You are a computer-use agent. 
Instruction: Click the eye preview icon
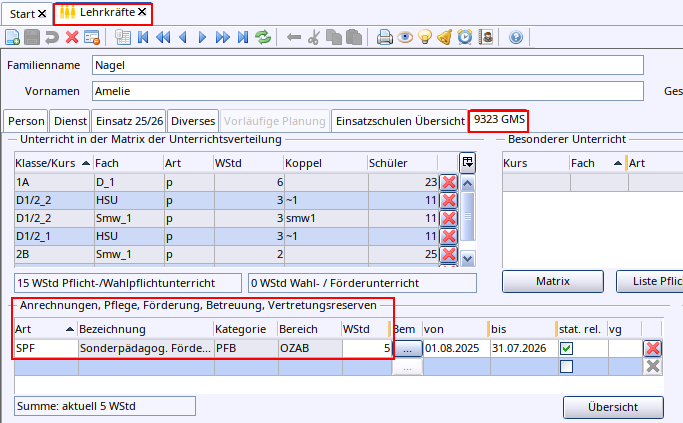click(x=405, y=38)
